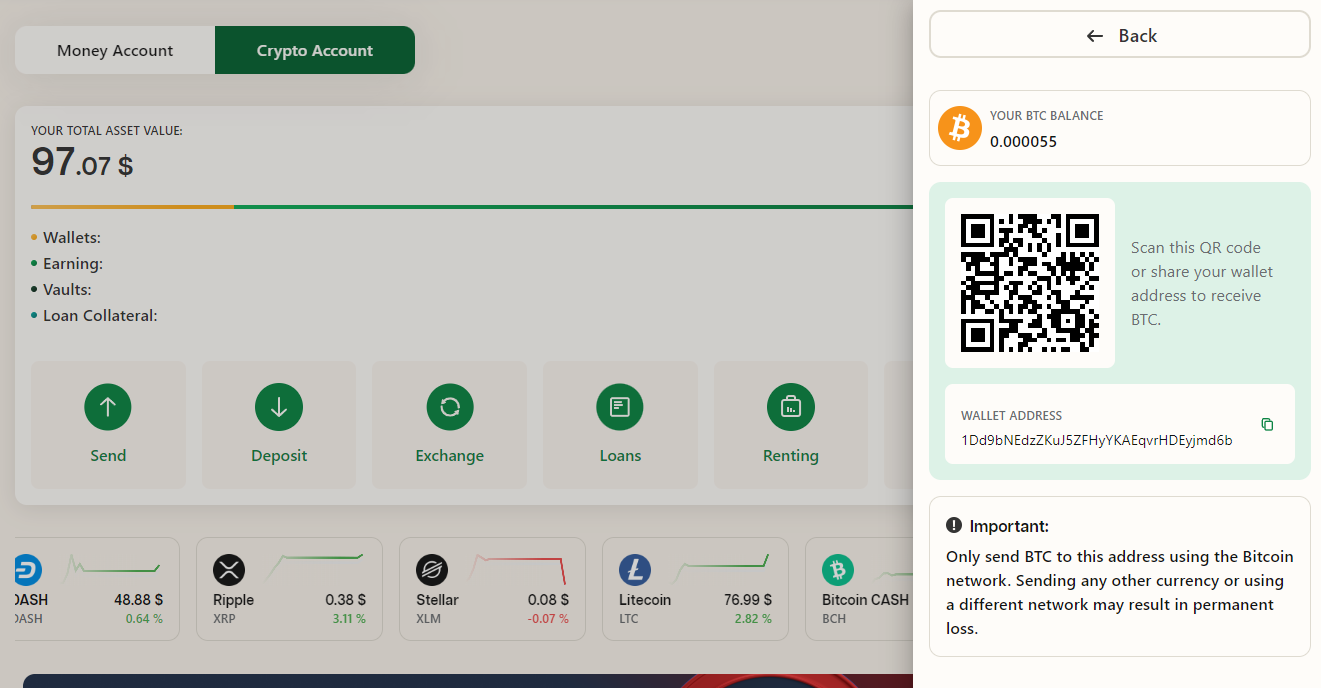Viewport: 1321px width, 688px height.
Task: Go Back from the BTC deposit panel
Action: 1120,35
